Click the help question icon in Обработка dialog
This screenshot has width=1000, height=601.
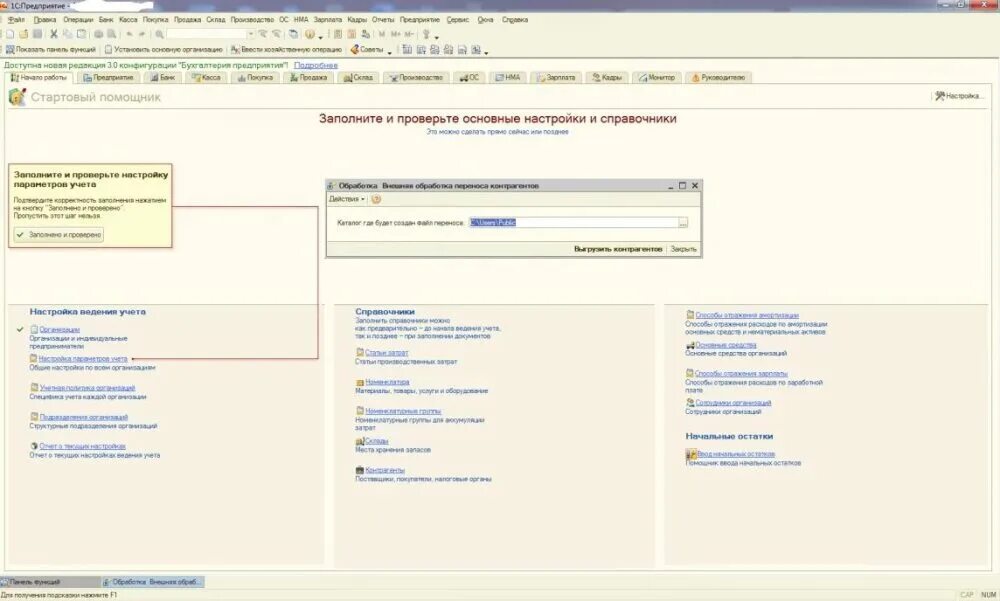[376, 199]
